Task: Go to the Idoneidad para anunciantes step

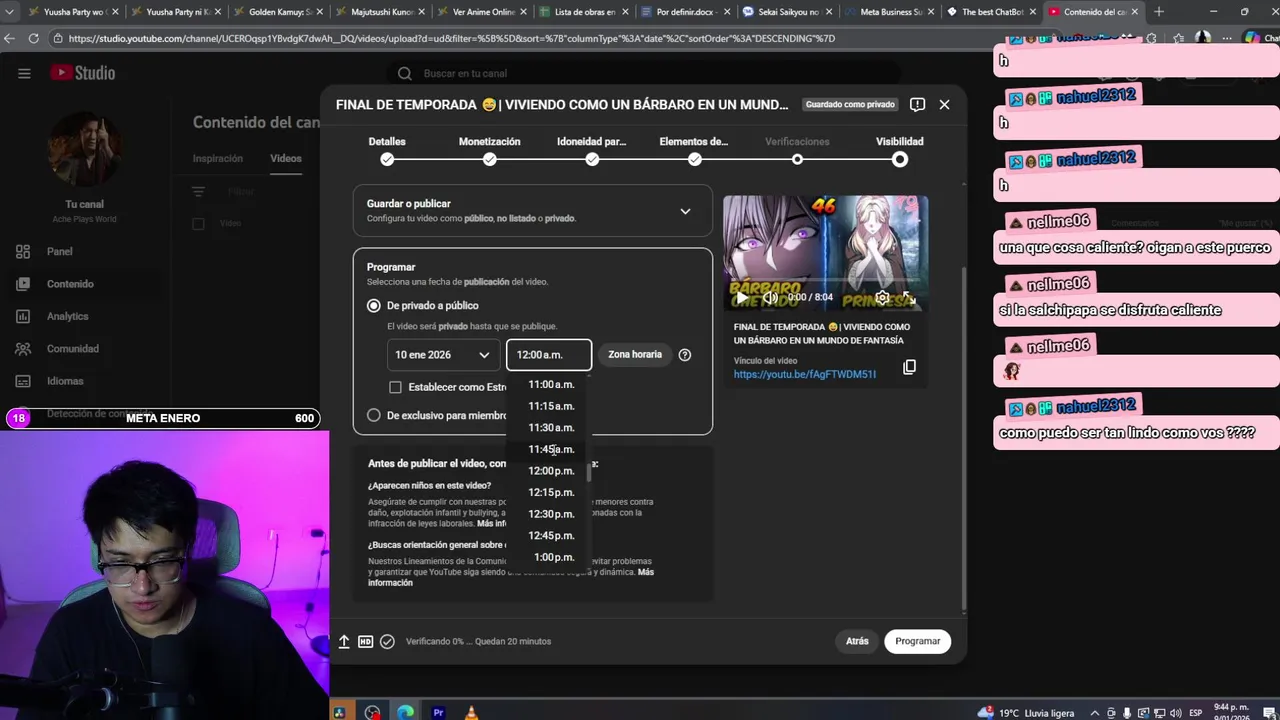Action: pos(591,150)
